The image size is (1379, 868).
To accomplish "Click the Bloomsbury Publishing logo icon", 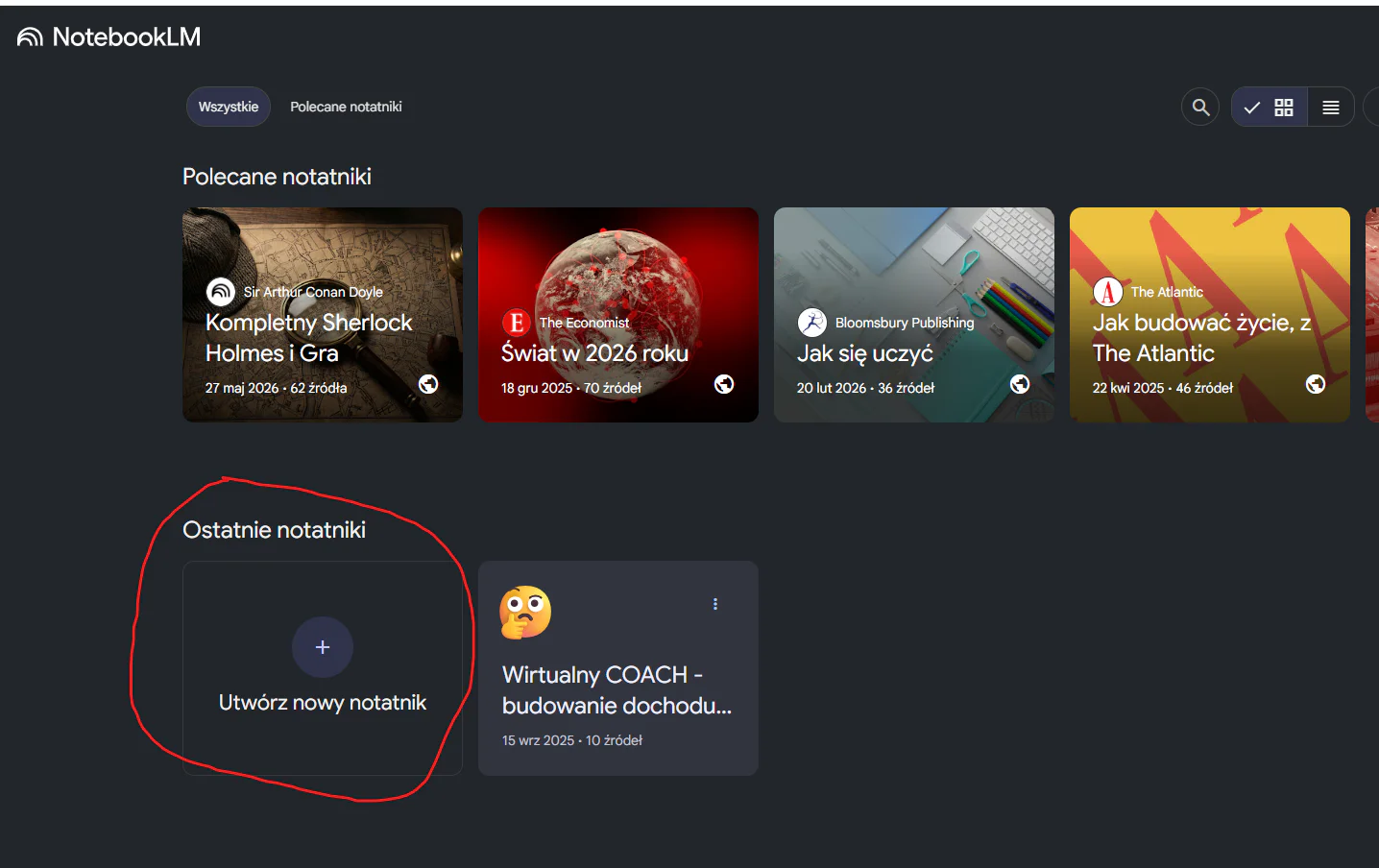I will pyautogui.click(x=812, y=323).
